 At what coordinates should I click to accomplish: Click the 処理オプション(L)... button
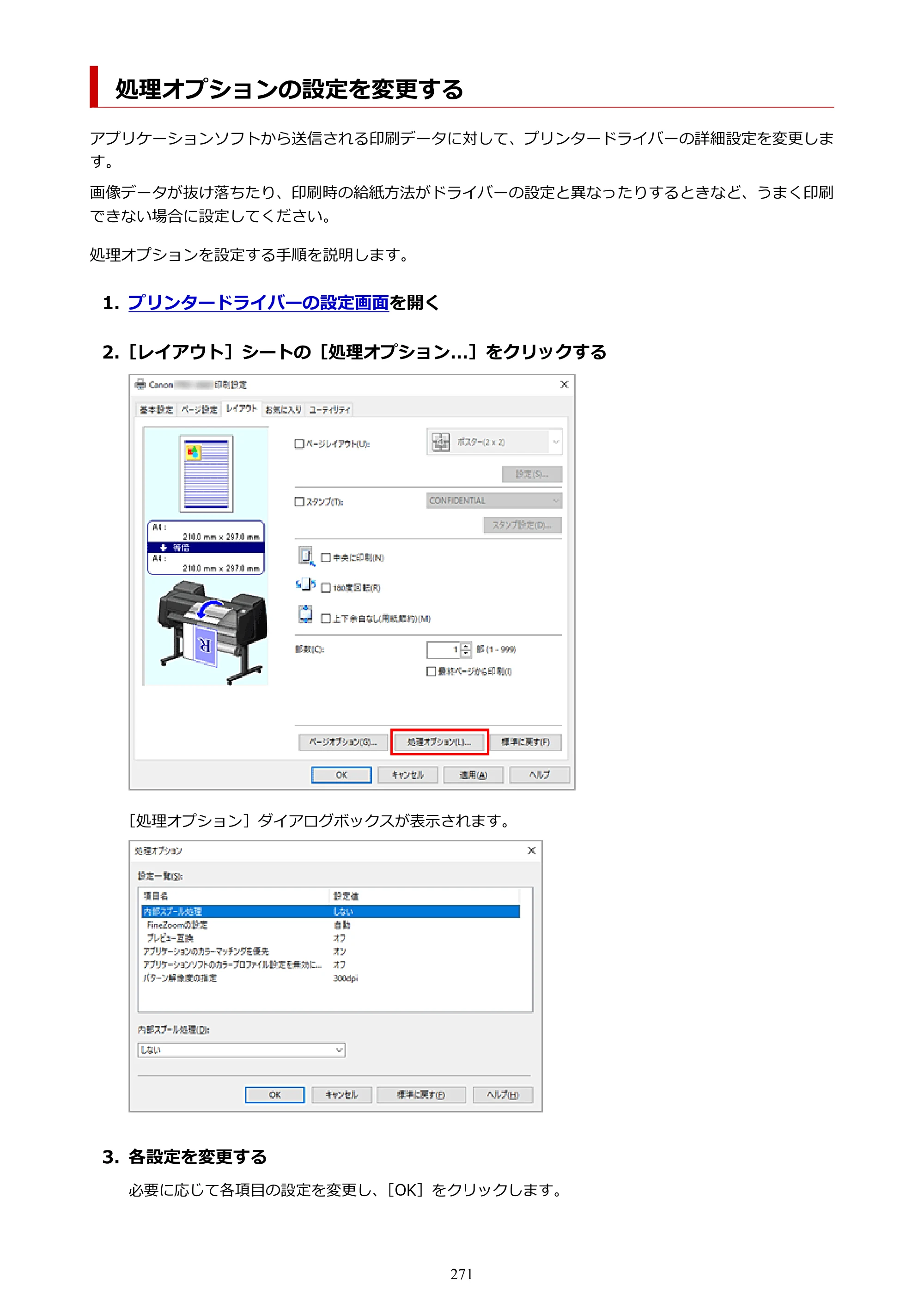coord(439,742)
